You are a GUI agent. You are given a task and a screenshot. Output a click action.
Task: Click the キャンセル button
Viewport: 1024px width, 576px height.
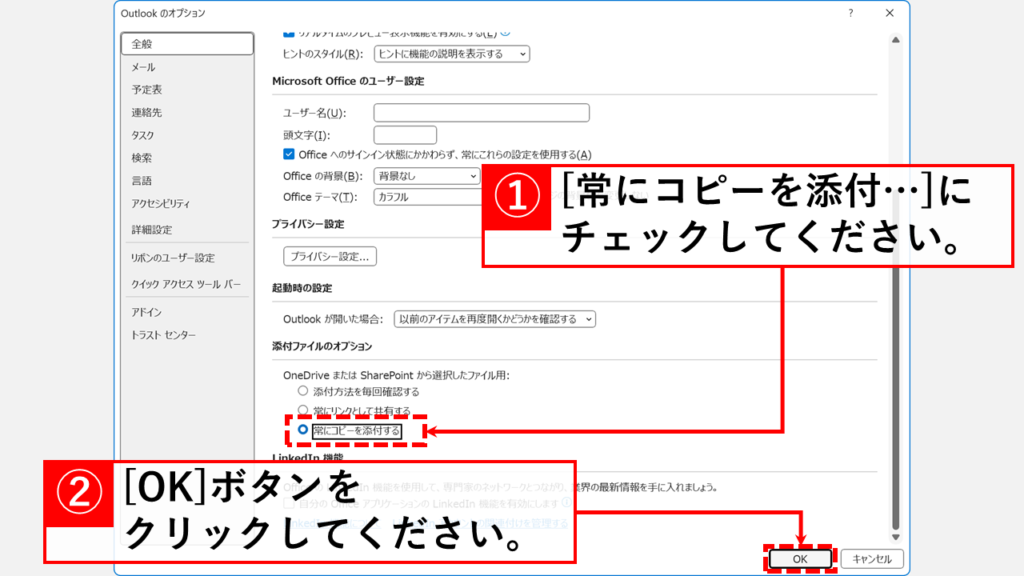click(872, 559)
